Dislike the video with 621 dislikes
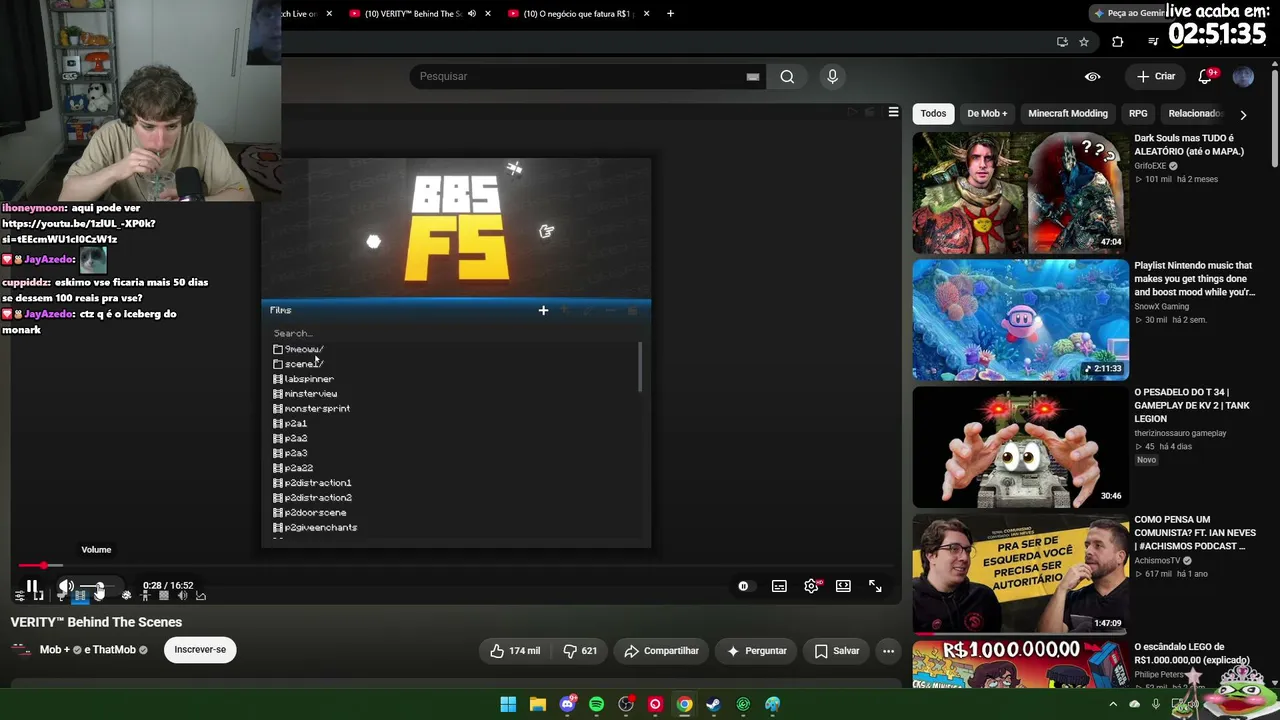Image resolution: width=1280 pixels, height=720 pixels. [x=580, y=651]
